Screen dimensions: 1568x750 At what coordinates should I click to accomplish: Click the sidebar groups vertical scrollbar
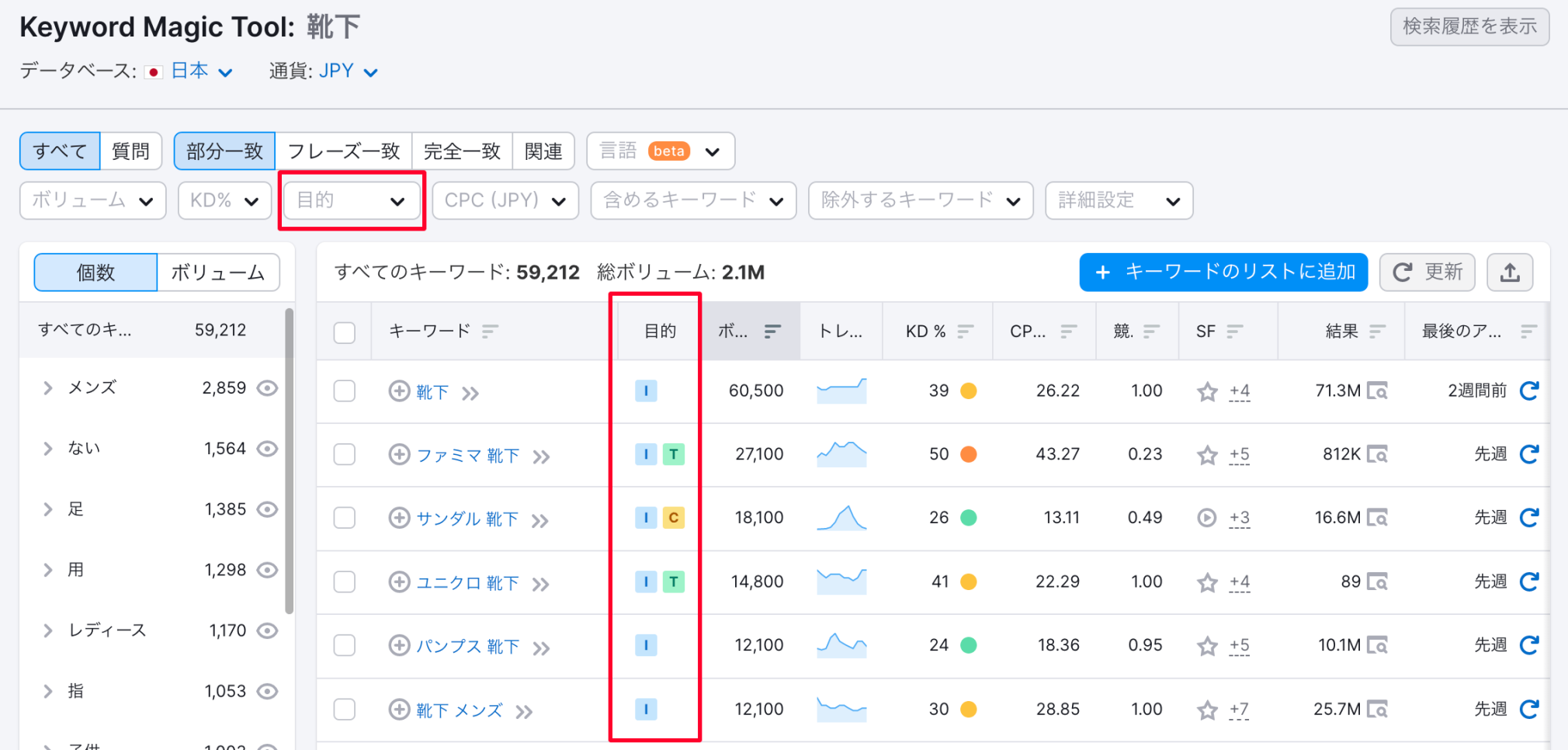pos(289,460)
